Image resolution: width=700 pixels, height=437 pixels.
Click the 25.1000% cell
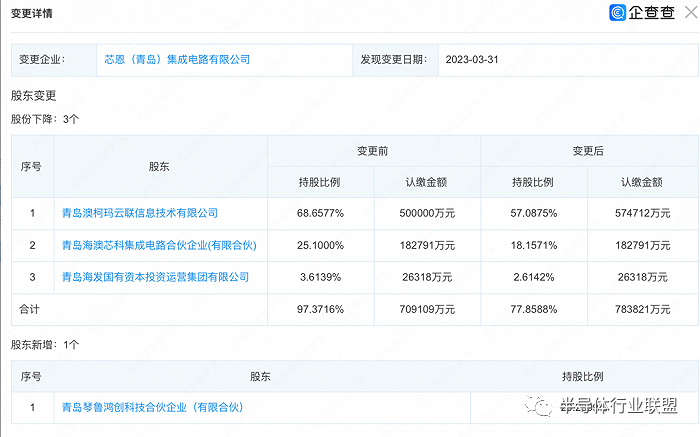click(x=321, y=246)
